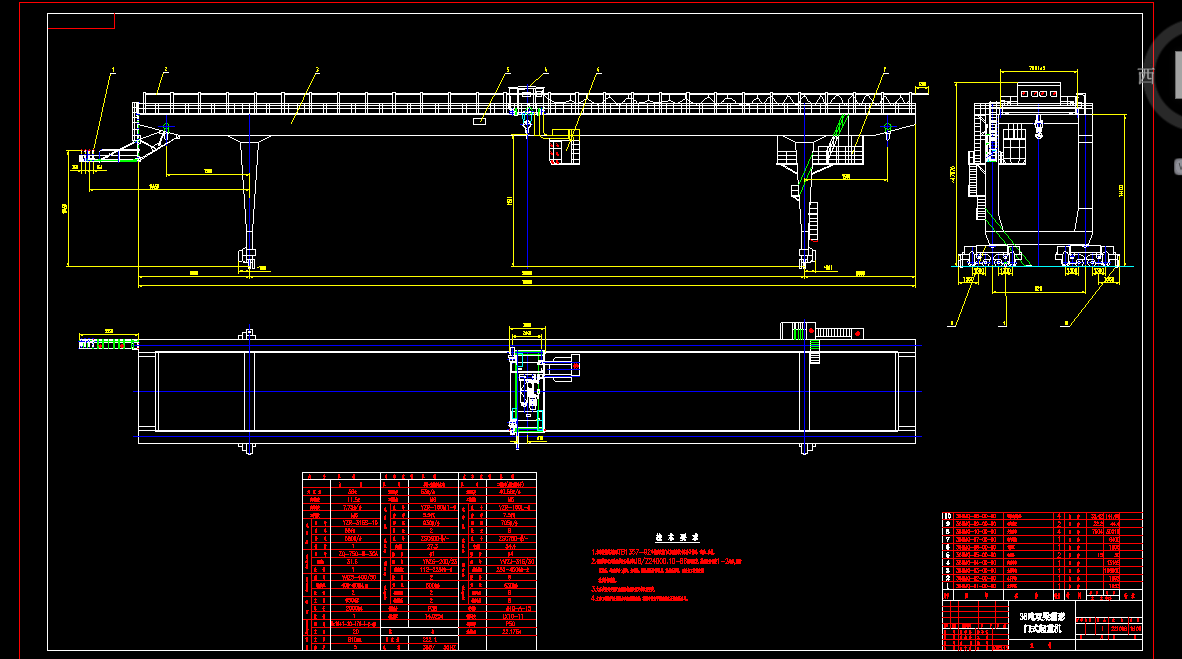Select the 38t value in parameter table
Screen dimensions: 1182x659
[353, 492]
